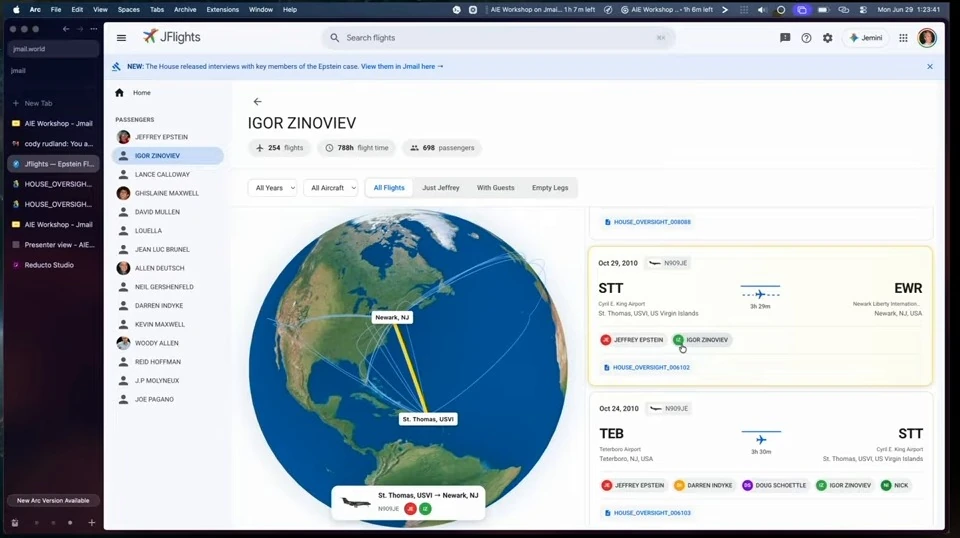This screenshot has height=538, width=960.
Task: Select the Empty Legs filter tab
Action: [550, 188]
